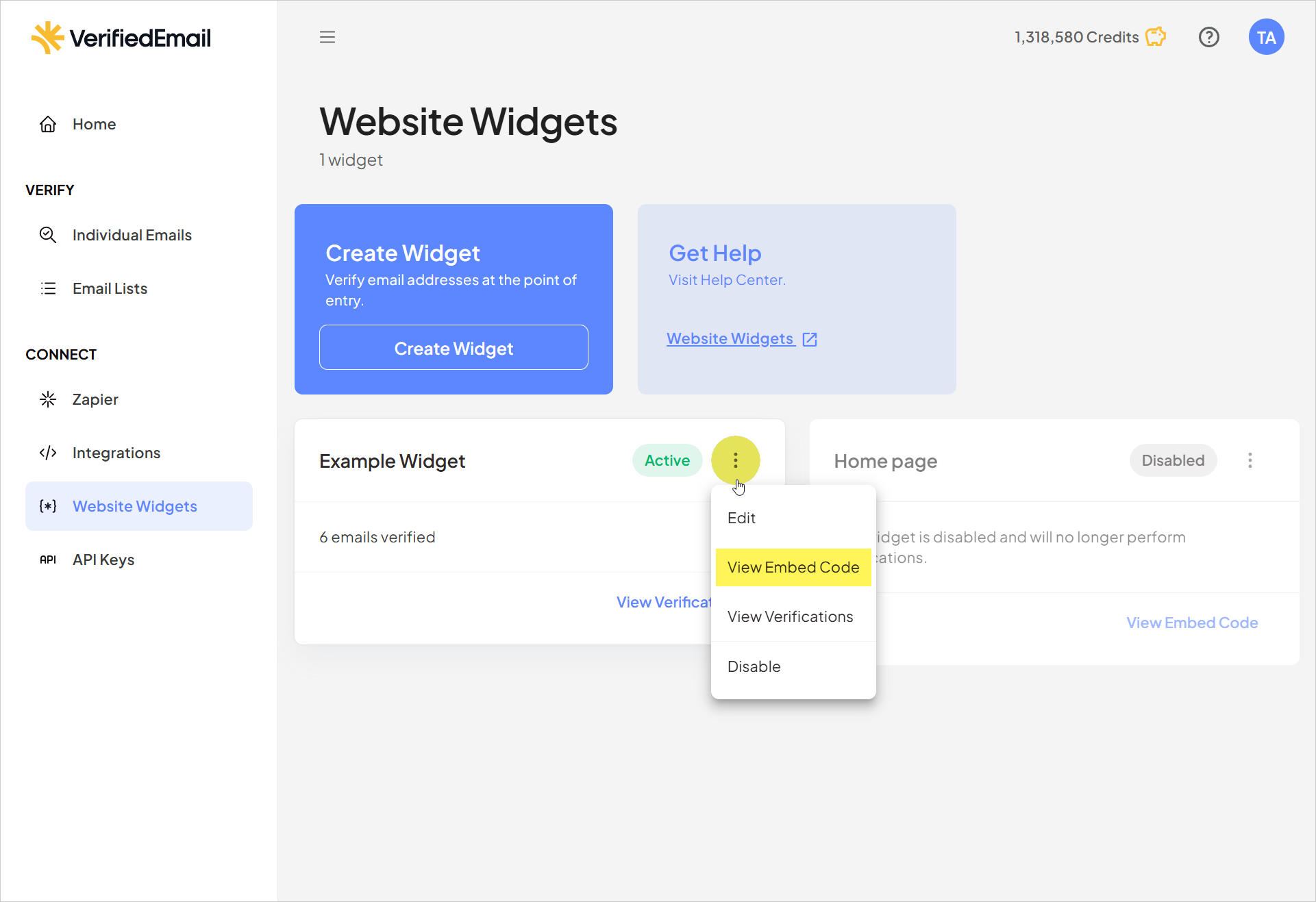This screenshot has height=902, width=1316.
Task: Select View Embed Code from context menu
Action: [793, 567]
